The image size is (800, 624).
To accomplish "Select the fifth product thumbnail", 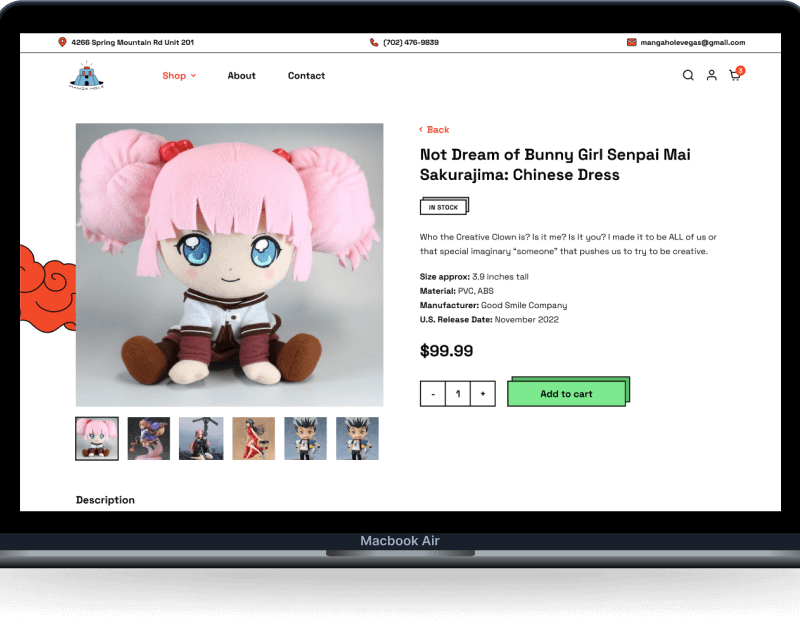I will click(306, 439).
